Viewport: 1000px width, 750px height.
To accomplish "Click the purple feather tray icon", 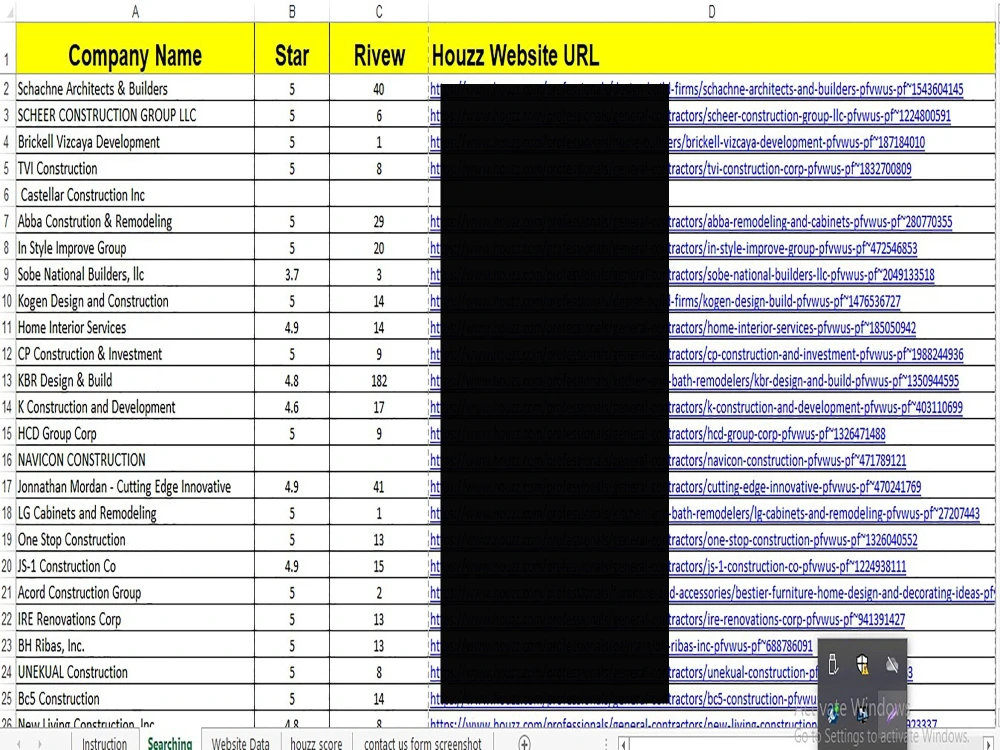I will click(892, 714).
